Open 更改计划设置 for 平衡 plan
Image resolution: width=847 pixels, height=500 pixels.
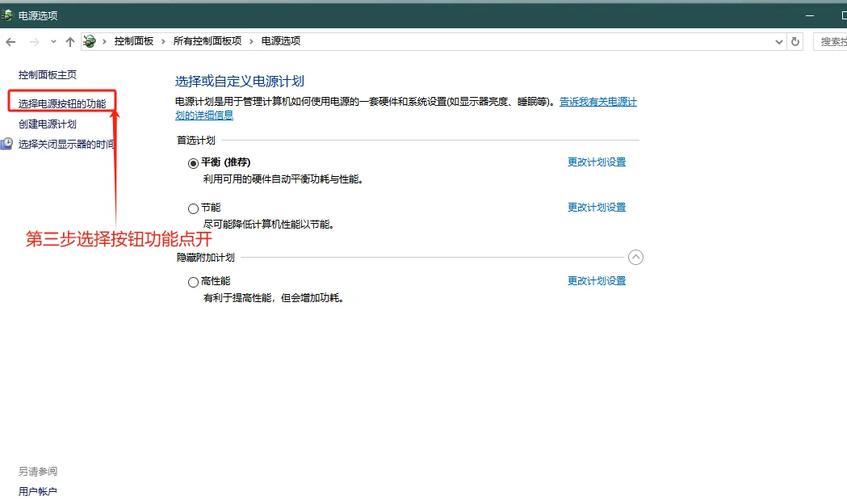pos(596,162)
